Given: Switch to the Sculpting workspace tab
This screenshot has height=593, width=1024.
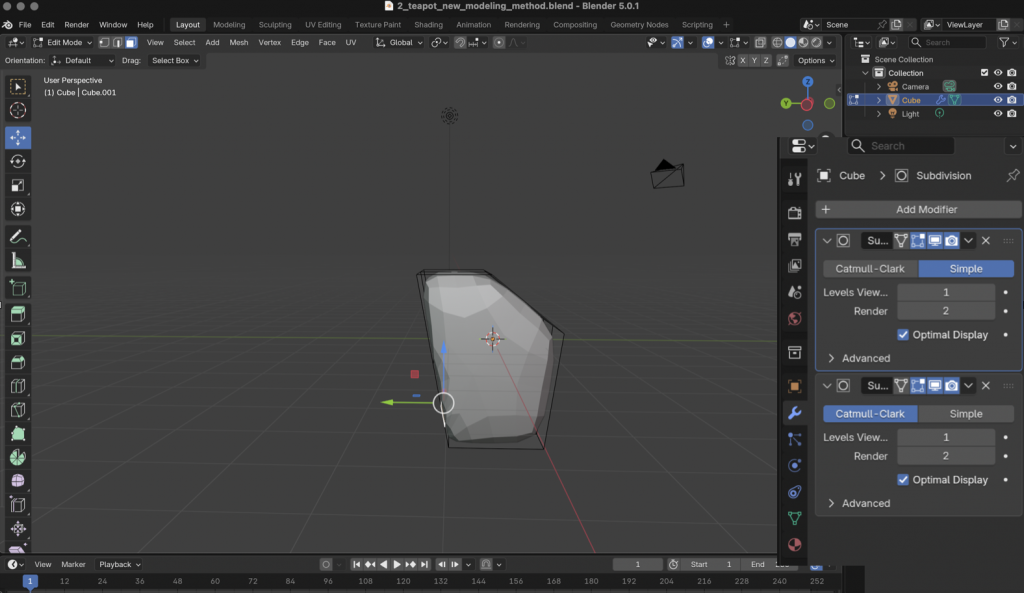Looking at the screenshot, I should point(275,24).
